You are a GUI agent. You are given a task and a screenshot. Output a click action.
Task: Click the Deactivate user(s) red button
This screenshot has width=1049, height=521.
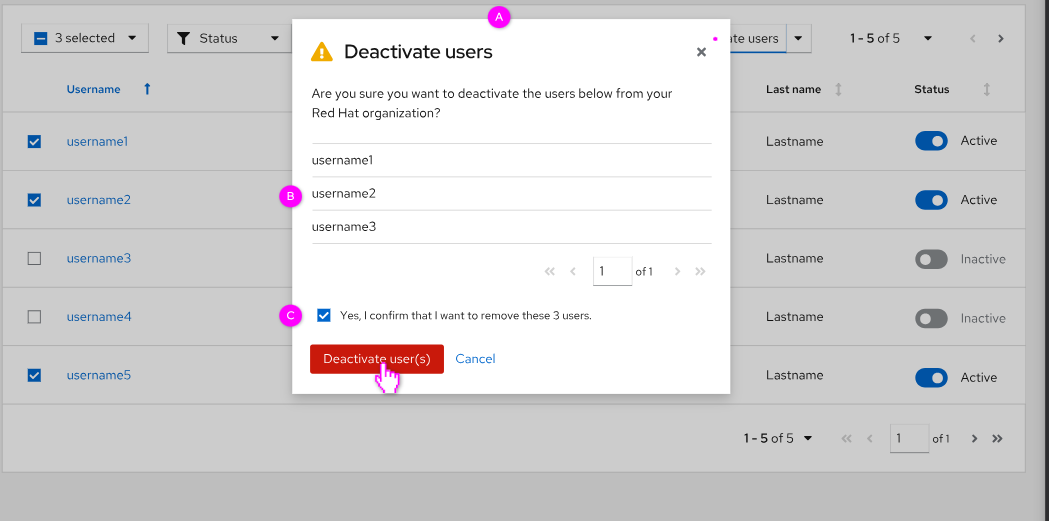tap(377, 359)
